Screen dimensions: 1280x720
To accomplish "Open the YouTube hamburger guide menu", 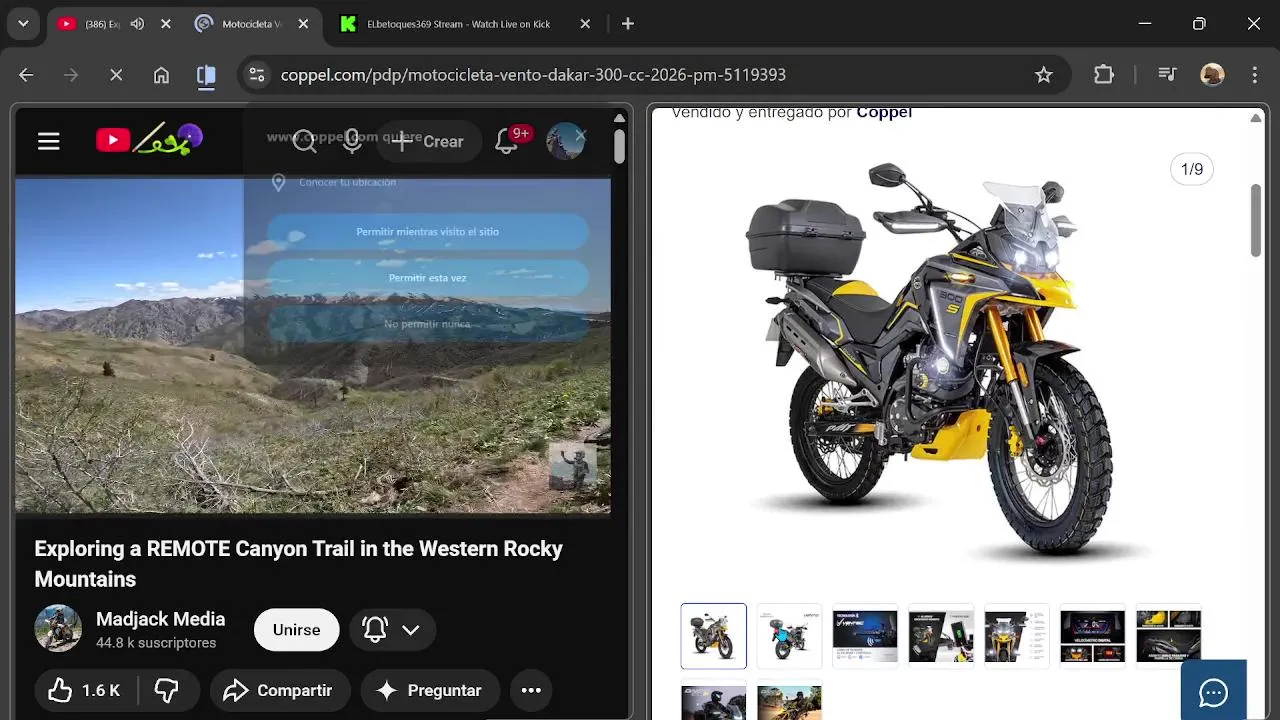I will (49, 141).
